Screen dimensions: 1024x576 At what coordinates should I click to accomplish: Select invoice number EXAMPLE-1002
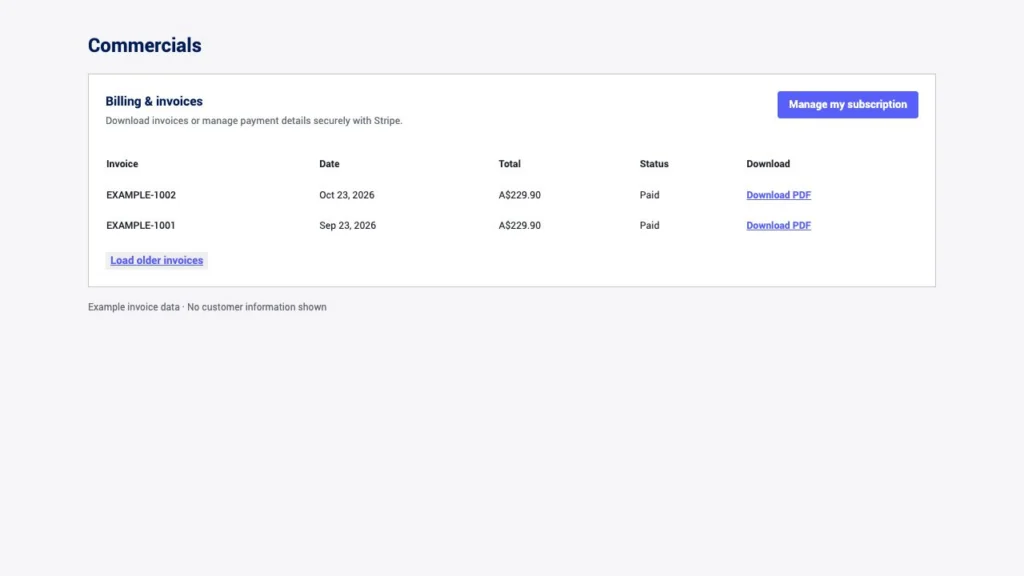click(x=141, y=195)
